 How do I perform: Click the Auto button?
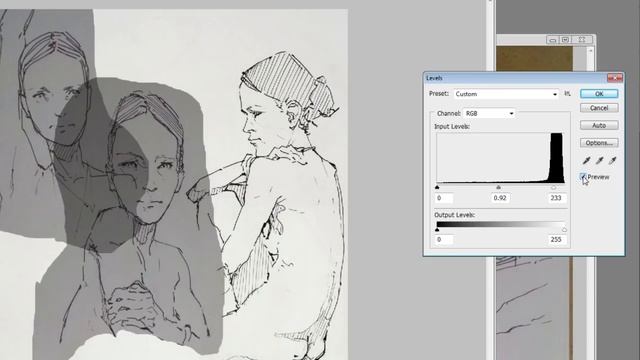pos(599,125)
